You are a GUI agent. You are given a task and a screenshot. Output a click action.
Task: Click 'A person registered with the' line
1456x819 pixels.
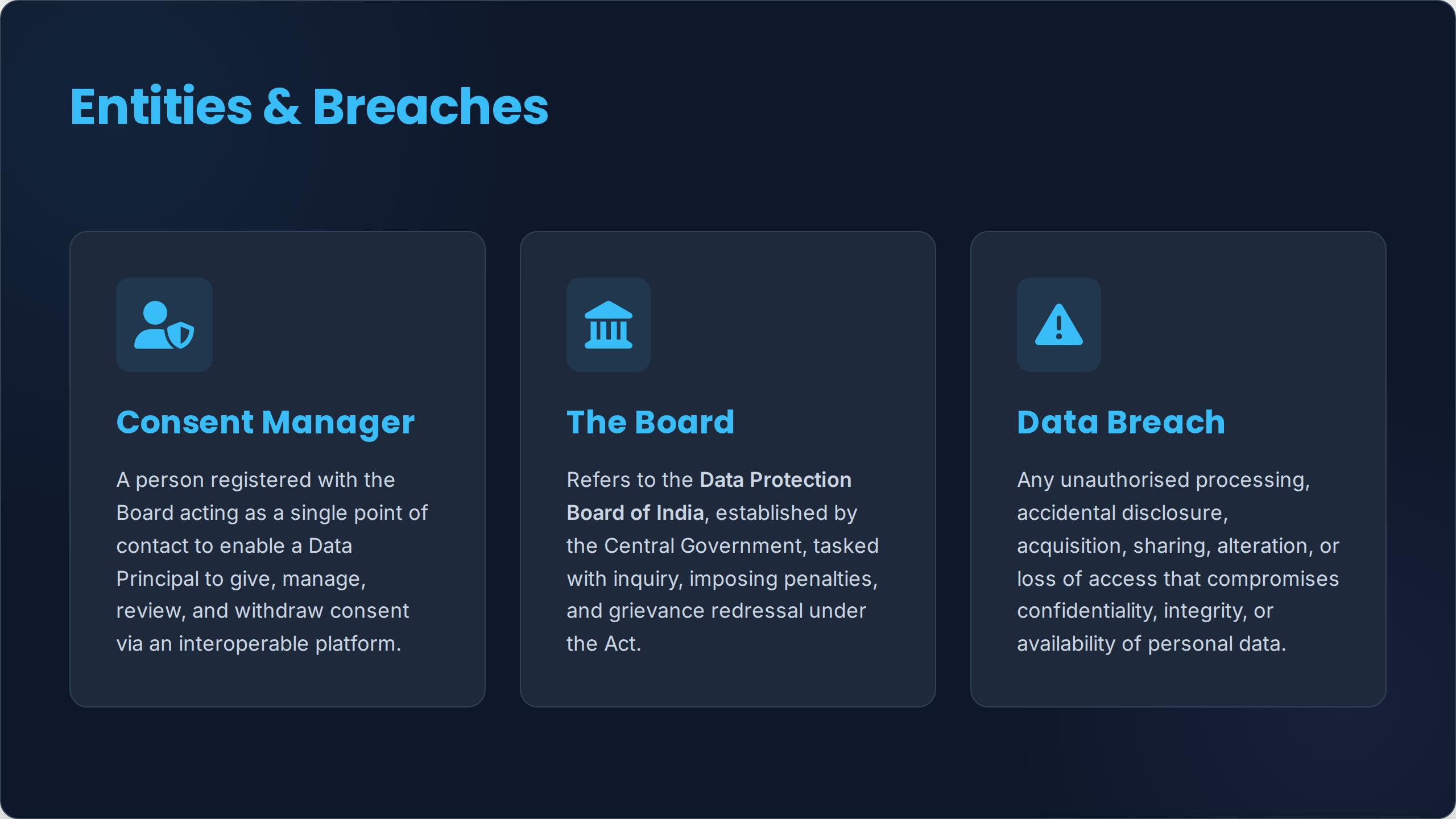(255, 480)
